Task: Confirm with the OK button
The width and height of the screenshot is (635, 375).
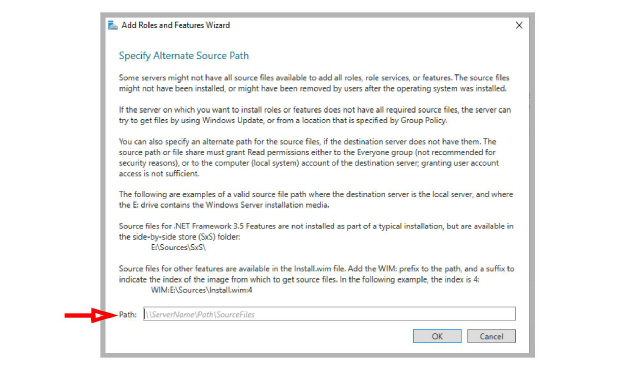Action: click(437, 336)
